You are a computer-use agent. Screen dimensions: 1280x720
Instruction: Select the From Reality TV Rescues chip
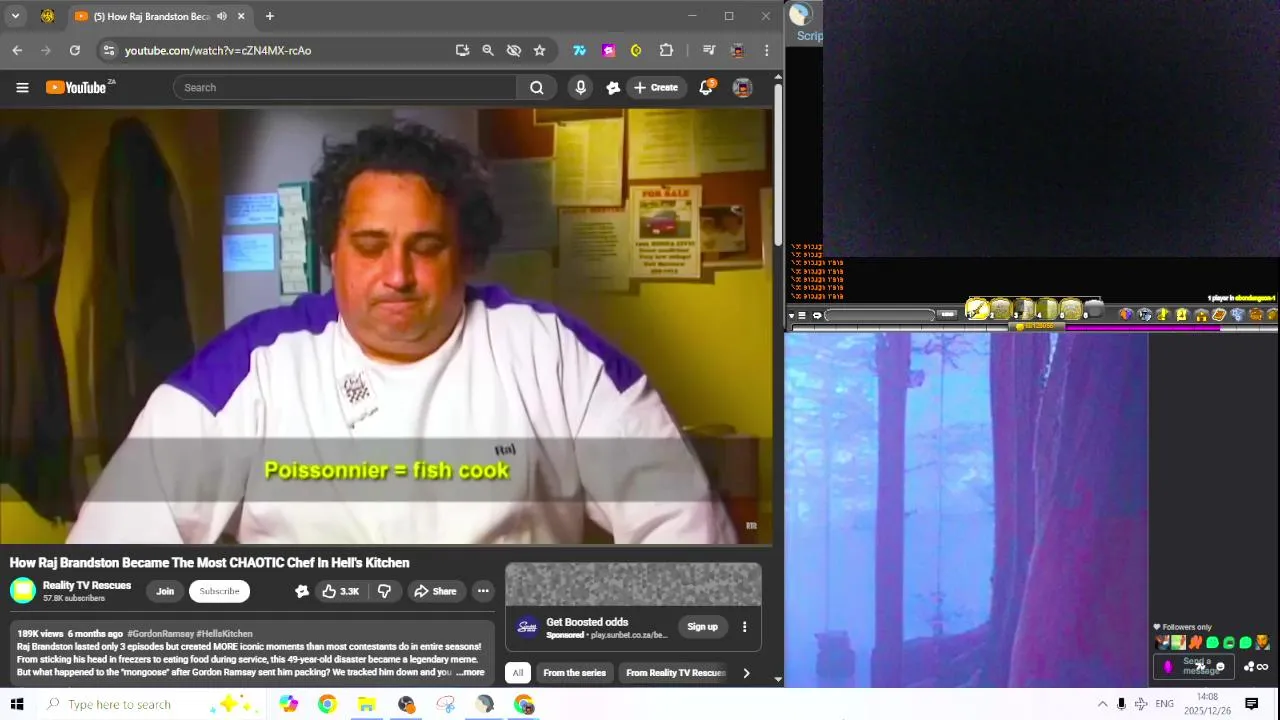675,673
